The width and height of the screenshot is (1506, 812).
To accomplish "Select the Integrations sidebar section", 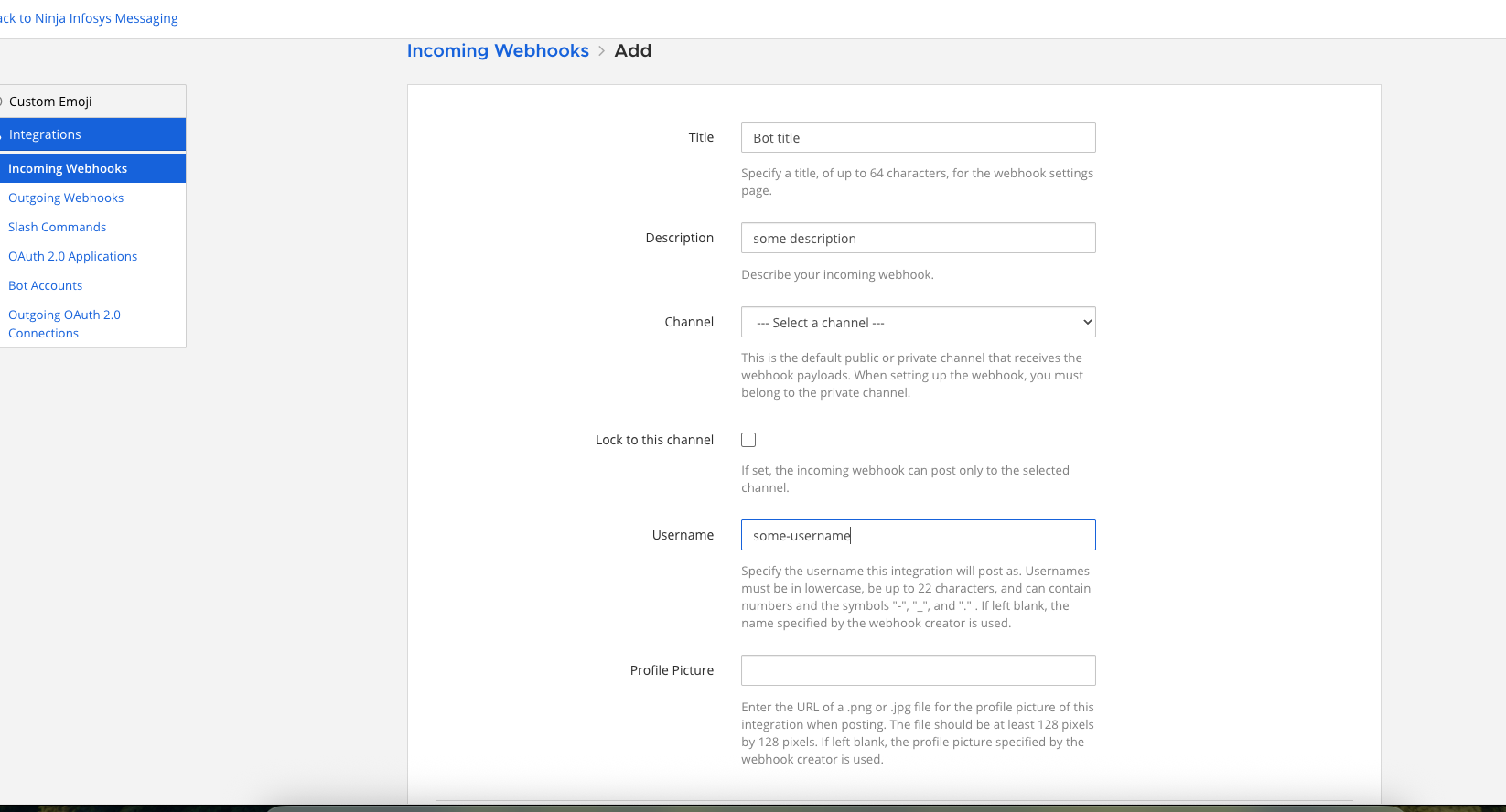I will [45, 134].
